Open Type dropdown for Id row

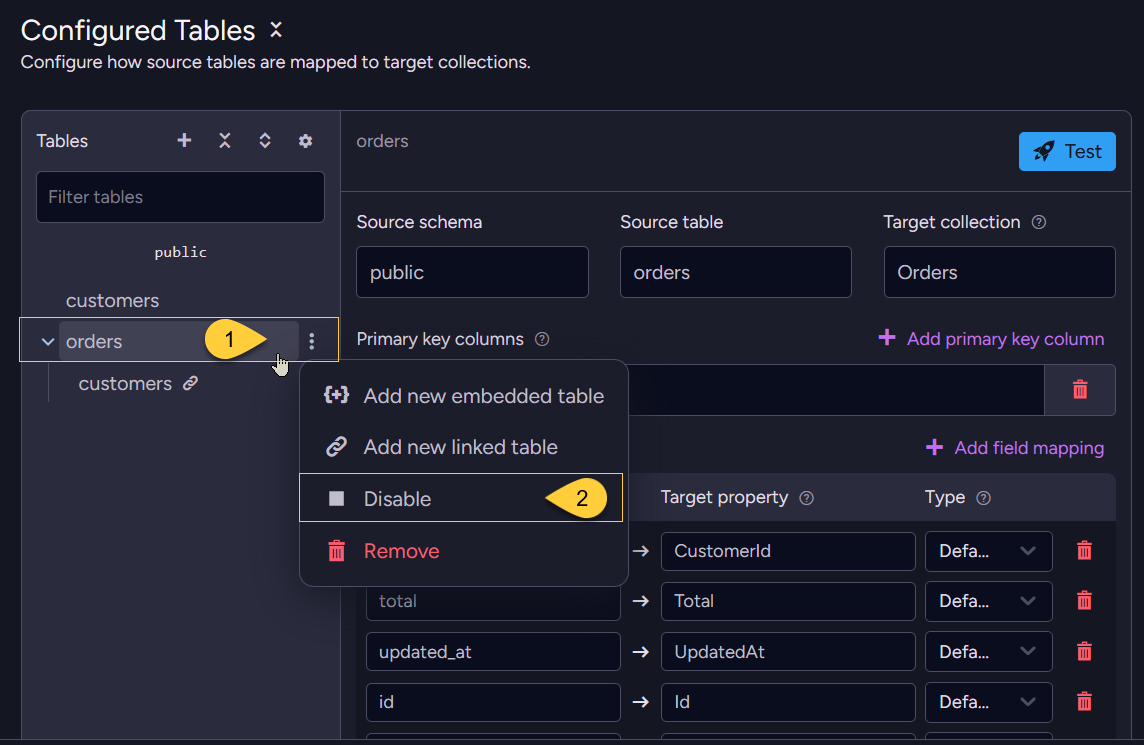click(989, 702)
